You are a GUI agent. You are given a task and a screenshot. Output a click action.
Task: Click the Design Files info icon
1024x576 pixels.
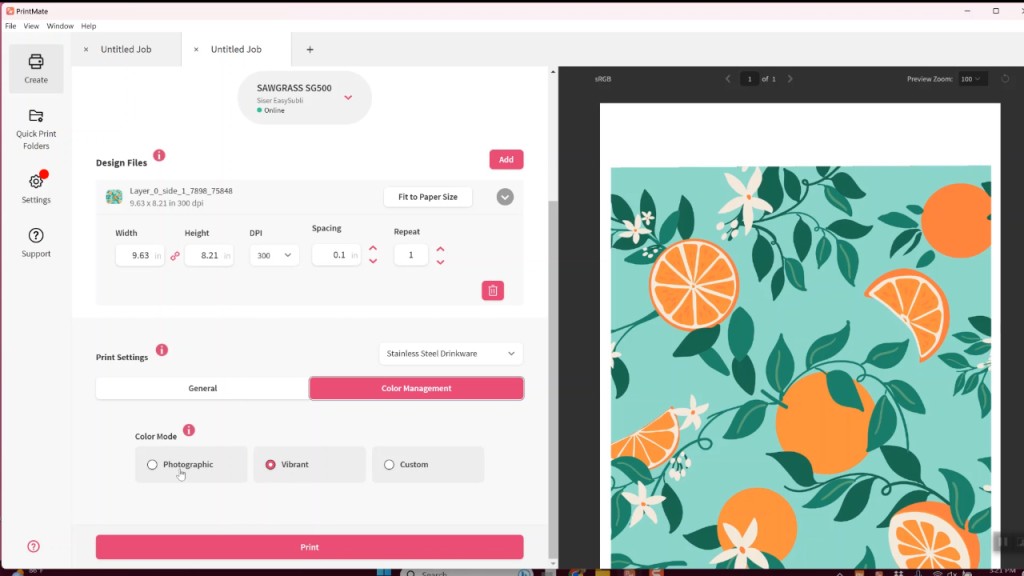coord(161,154)
